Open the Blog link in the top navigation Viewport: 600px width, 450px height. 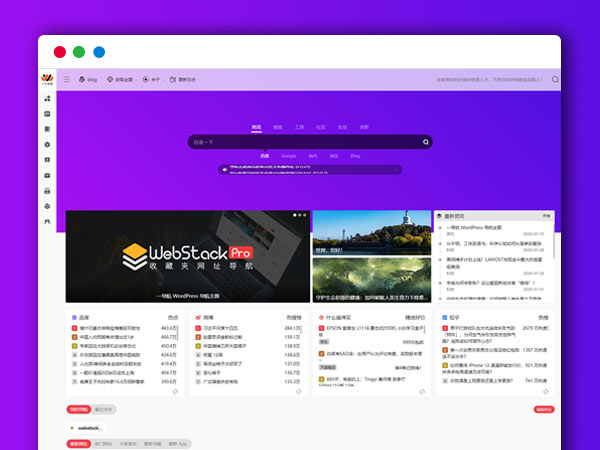pyautogui.click(x=88, y=79)
